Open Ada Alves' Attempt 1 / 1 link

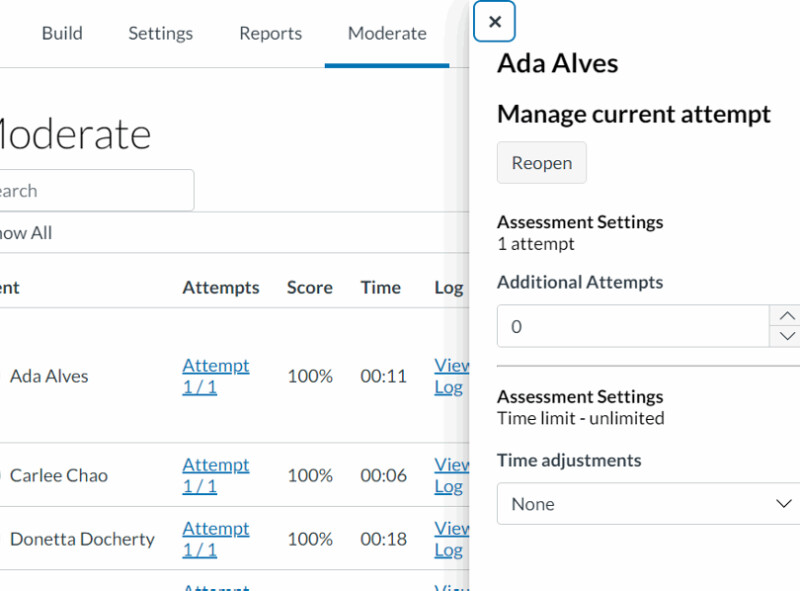point(215,376)
